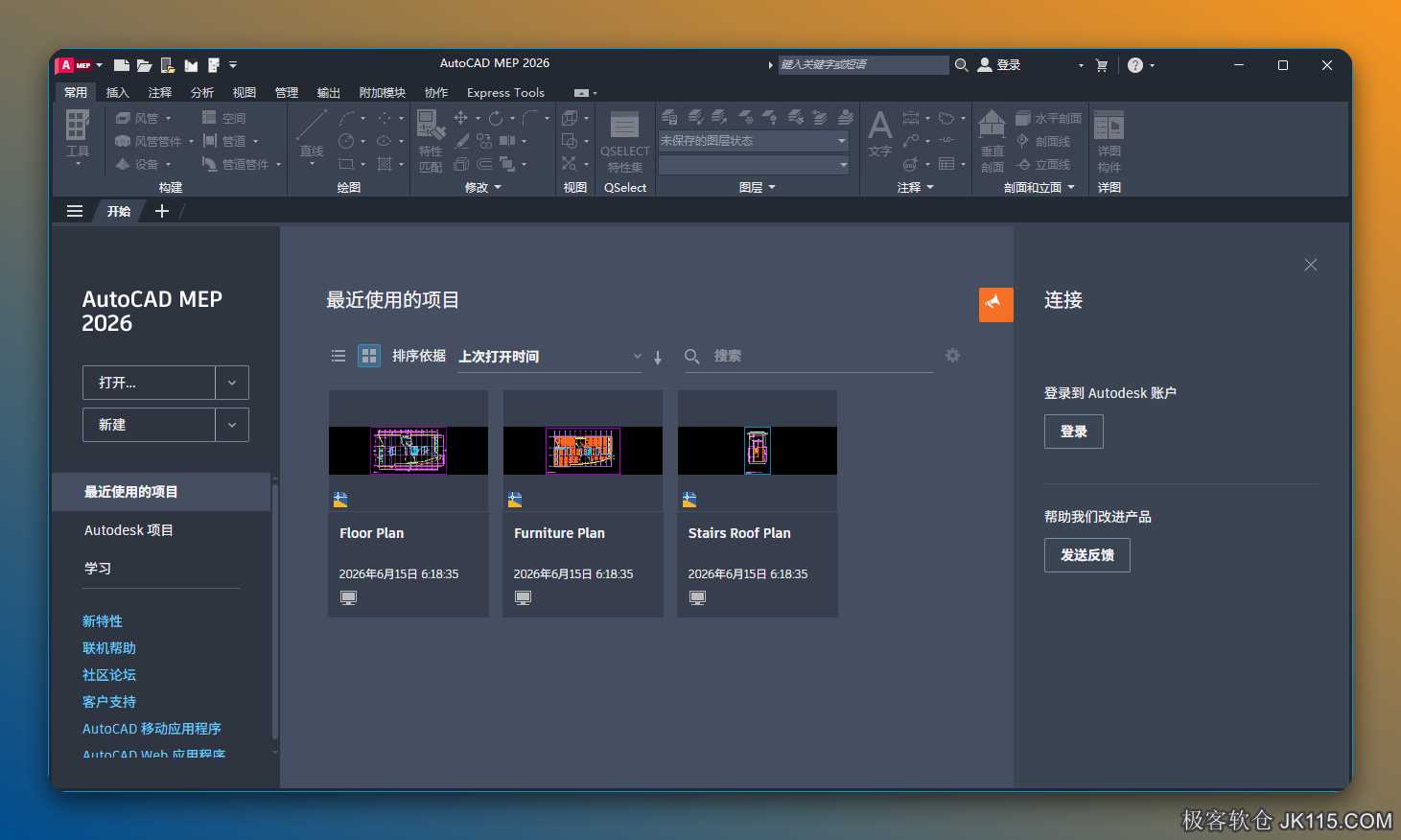Open the Floor Plan project thumbnail
This screenshot has height=840, width=1401.
point(409,451)
